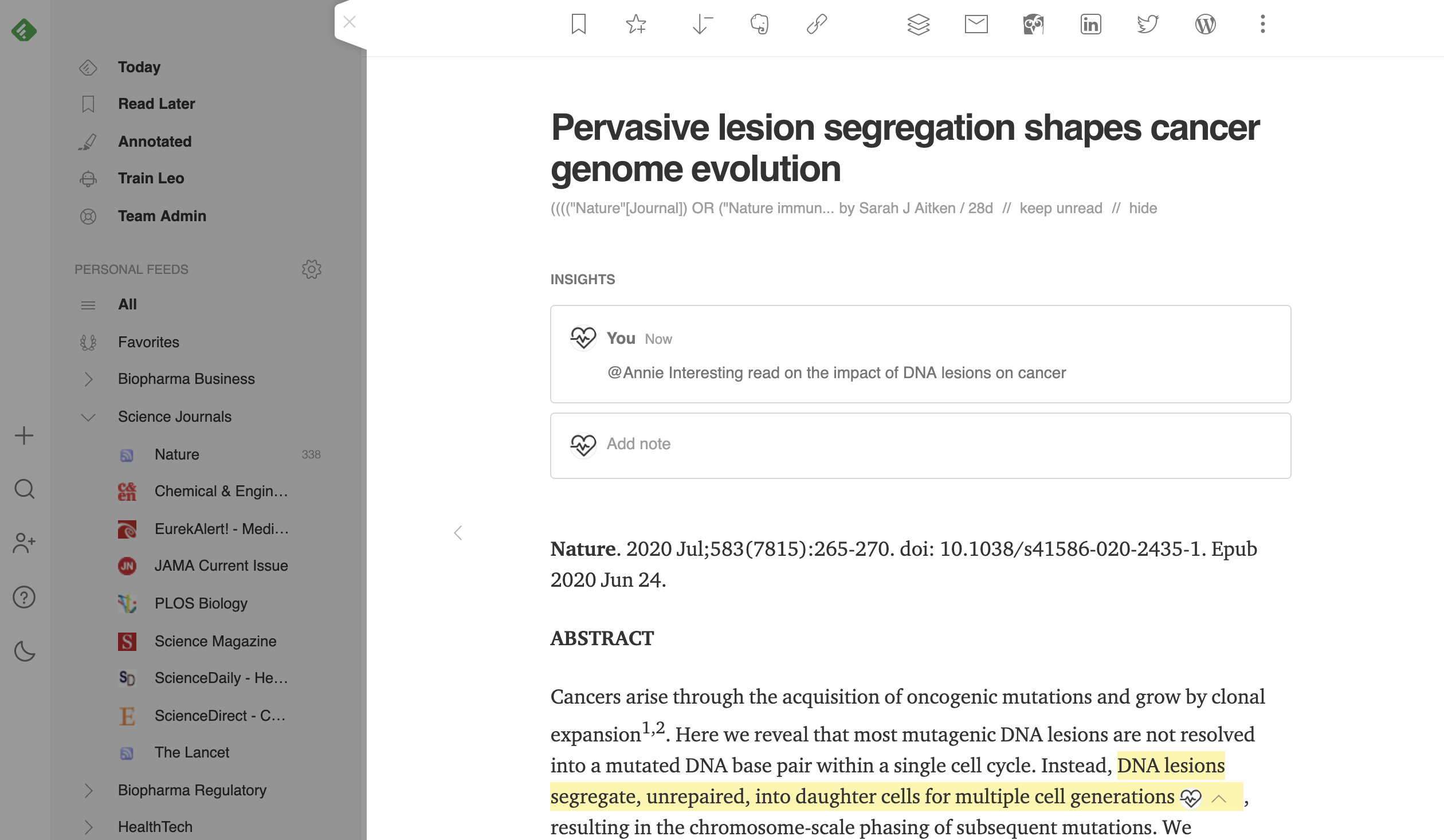Image resolution: width=1444 pixels, height=840 pixels.
Task: Collapse the highlighted text annotation chevron
Action: point(1219,798)
